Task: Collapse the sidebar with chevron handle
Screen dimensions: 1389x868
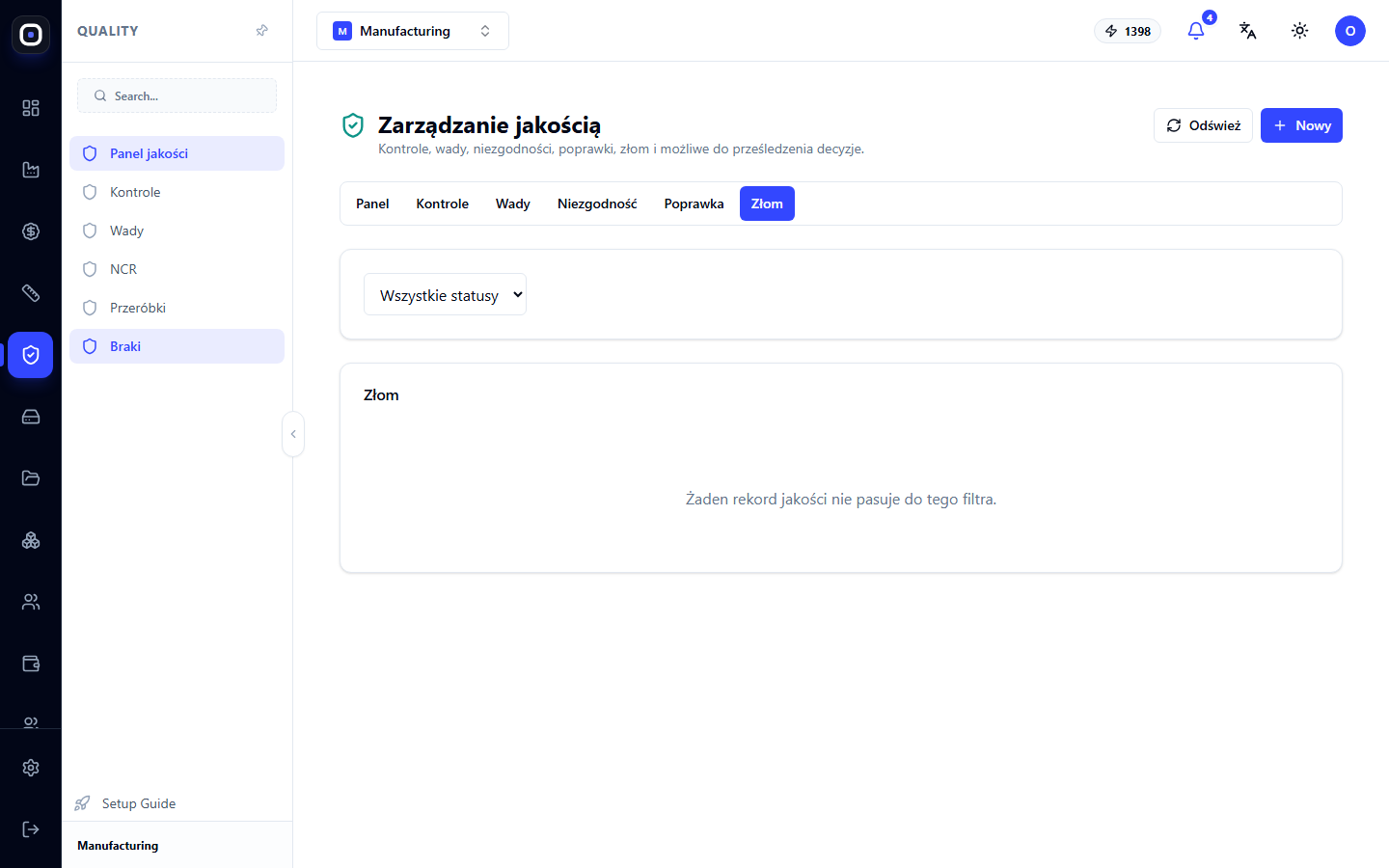Action: [x=293, y=434]
